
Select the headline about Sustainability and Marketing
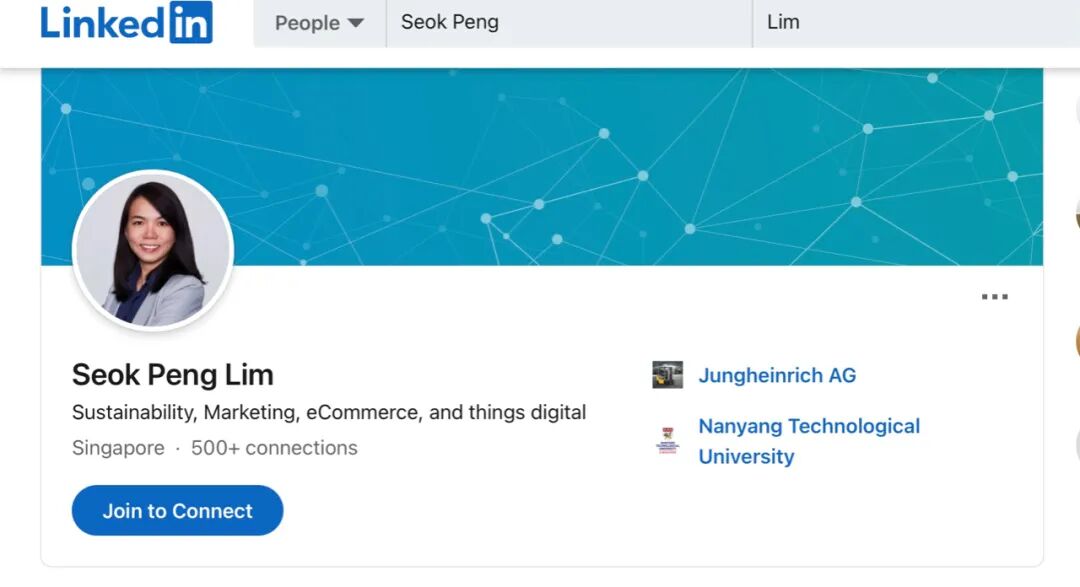329,412
